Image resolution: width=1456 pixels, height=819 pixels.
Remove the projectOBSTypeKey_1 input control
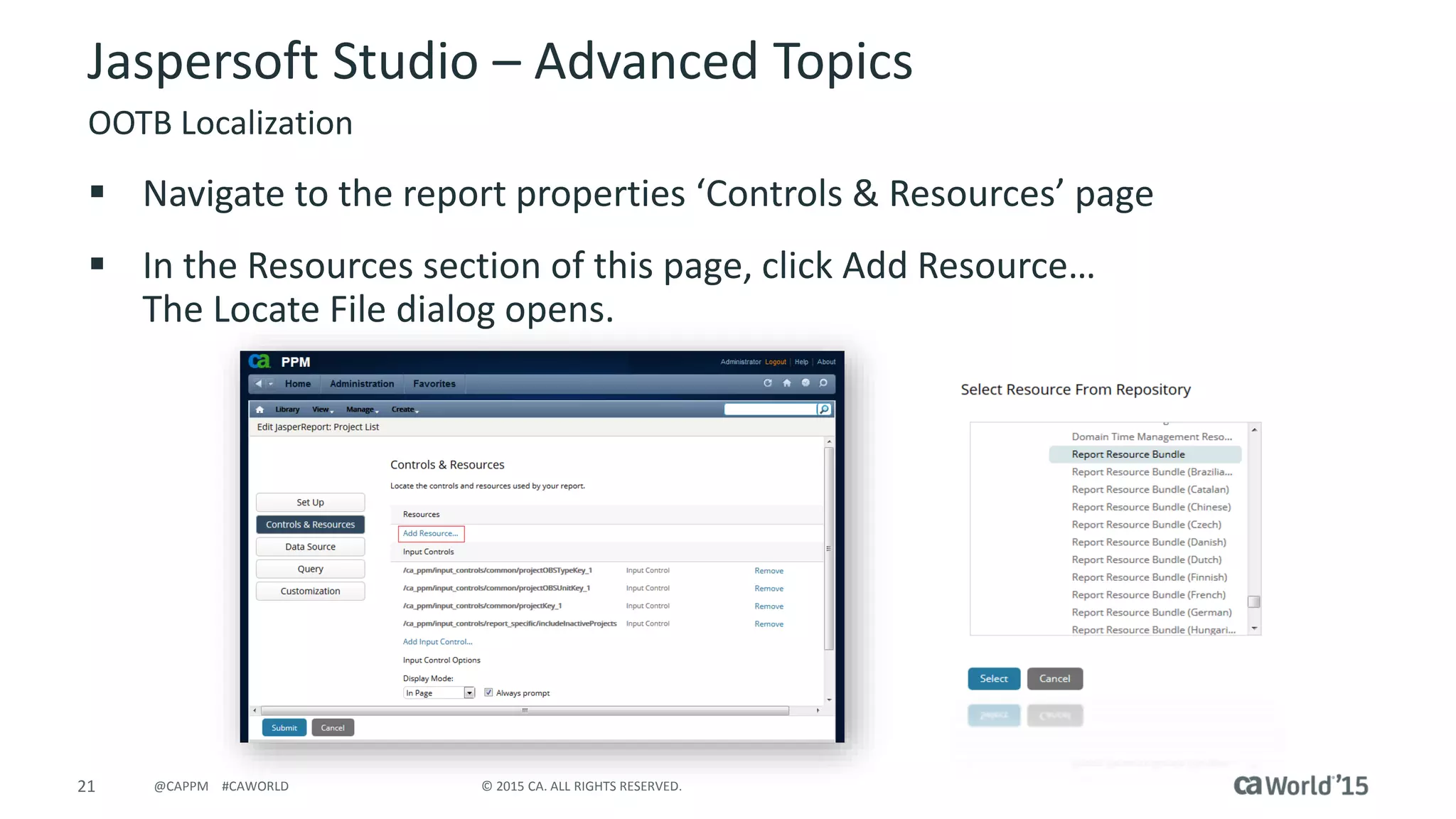click(x=769, y=571)
